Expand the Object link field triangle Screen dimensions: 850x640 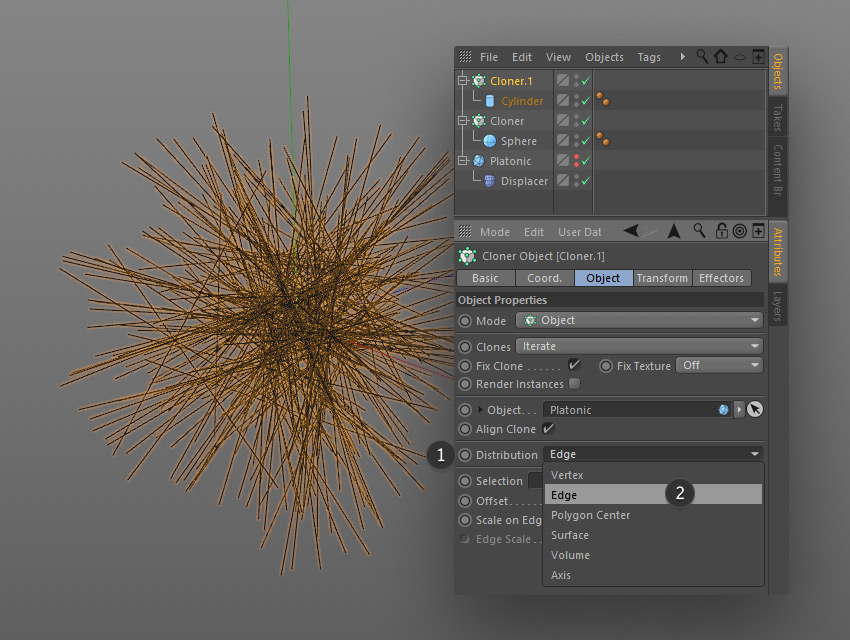coord(480,410)
